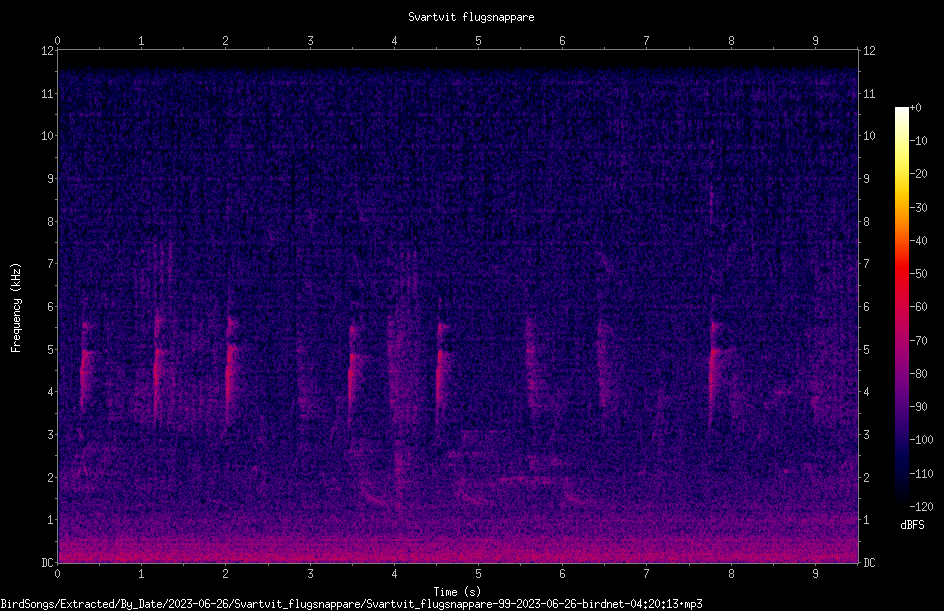
Task: Click the '-80' colorbar label
Action: click(919, 374)
